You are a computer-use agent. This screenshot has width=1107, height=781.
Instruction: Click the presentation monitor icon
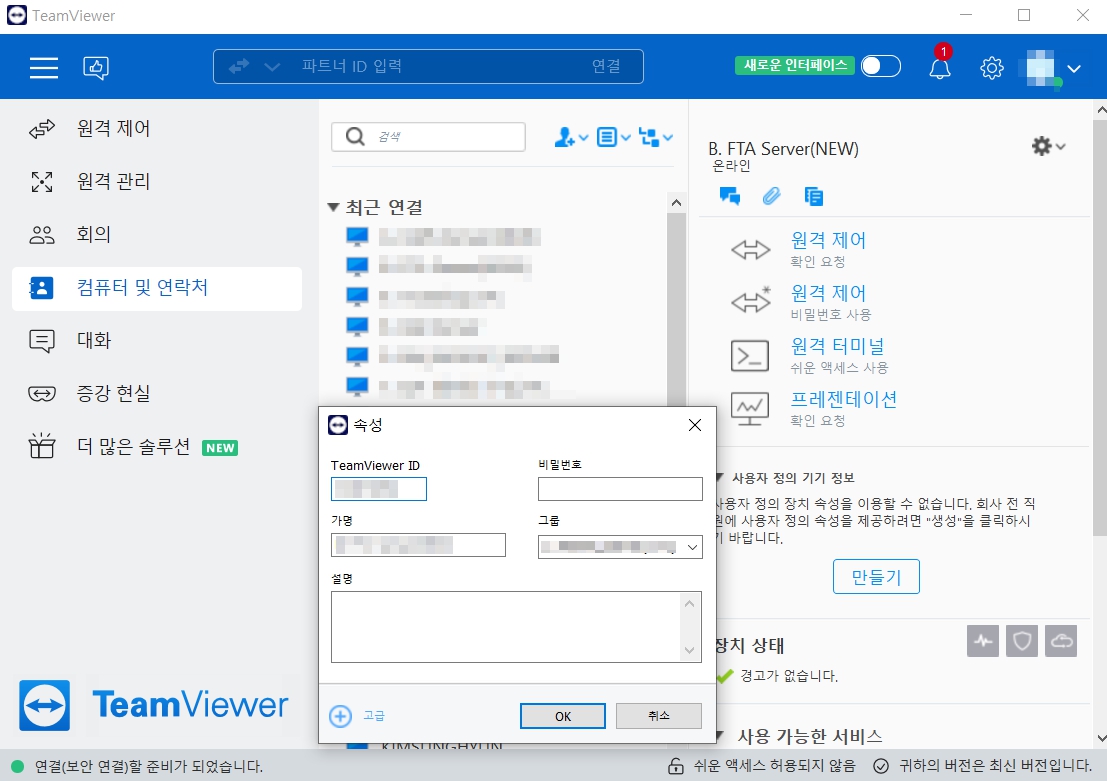point(750,409)
